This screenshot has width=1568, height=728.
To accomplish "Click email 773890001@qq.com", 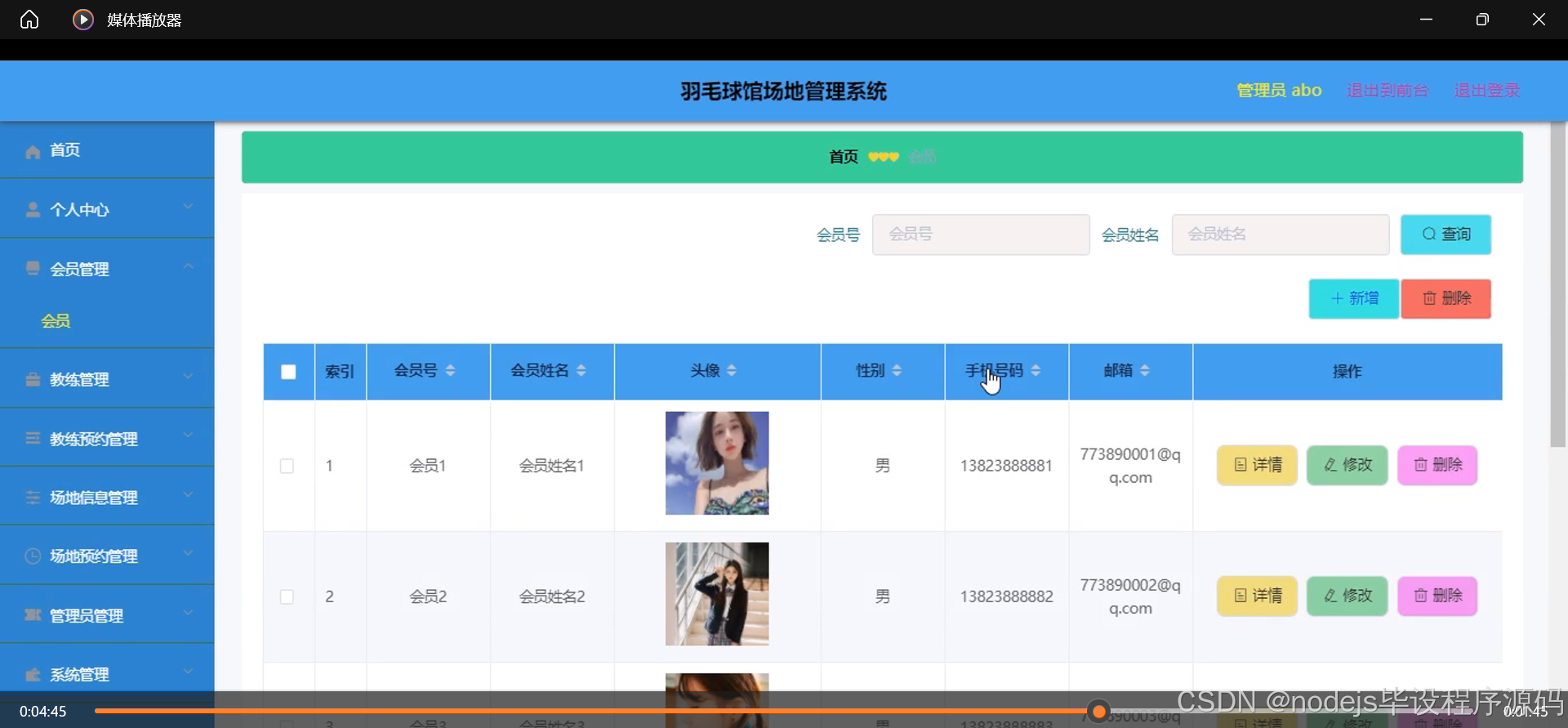I will [x=1130, y=466].
